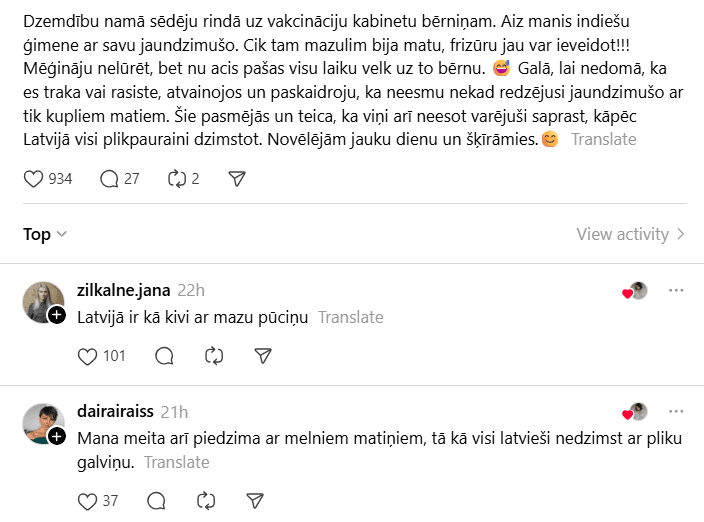Repost dairairaiss's comment
Viewport: 704px width, 522px height.
click(x=205, y=501)
